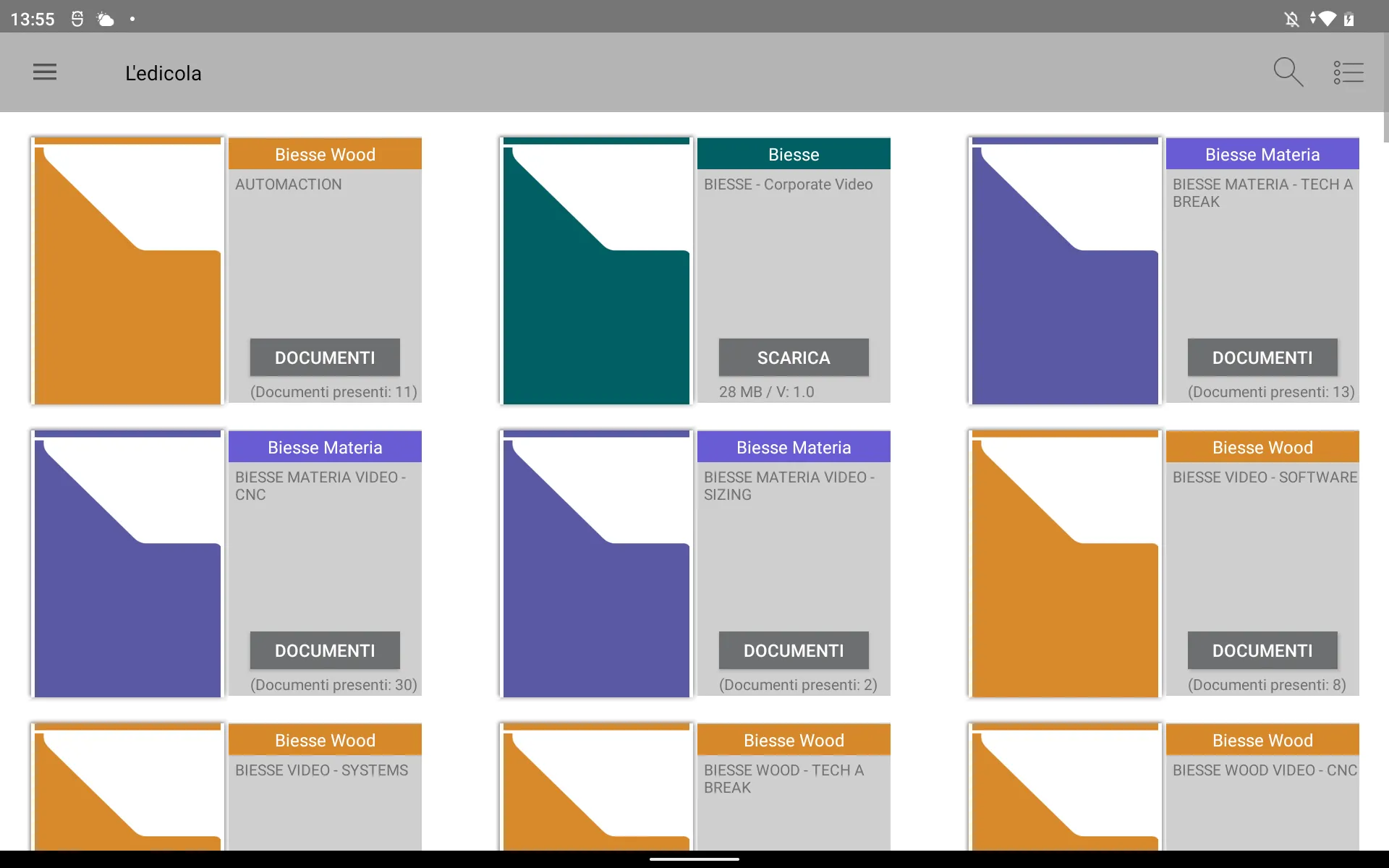Open BIESSE WOOD - TECH A BREAK thumbnail

click(x=596, y=786)
